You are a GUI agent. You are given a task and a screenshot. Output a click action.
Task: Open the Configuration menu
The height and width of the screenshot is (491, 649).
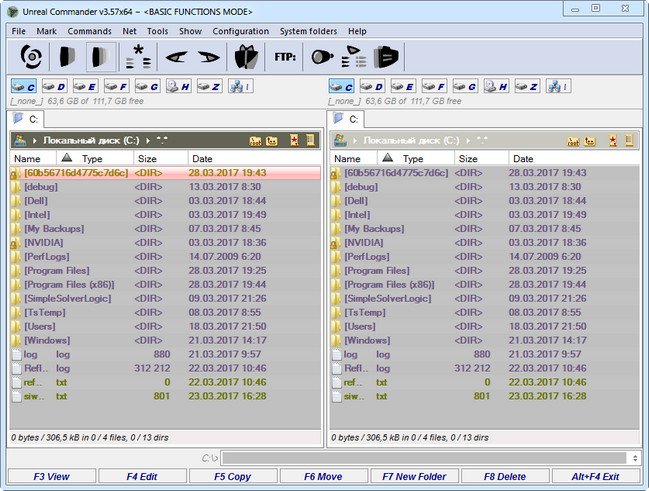(240, 31)
